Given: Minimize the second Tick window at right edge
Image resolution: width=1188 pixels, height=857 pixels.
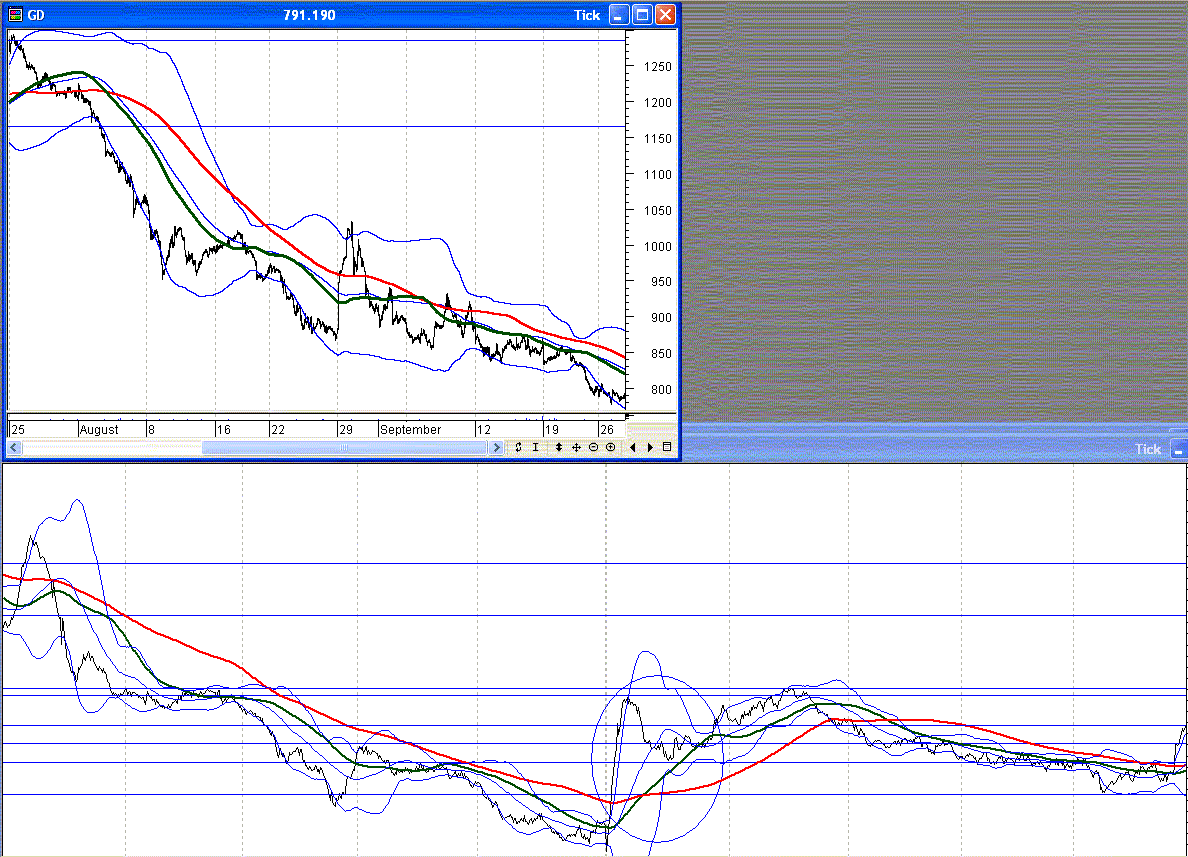Looking at the screenshot, I should 1179,449.
